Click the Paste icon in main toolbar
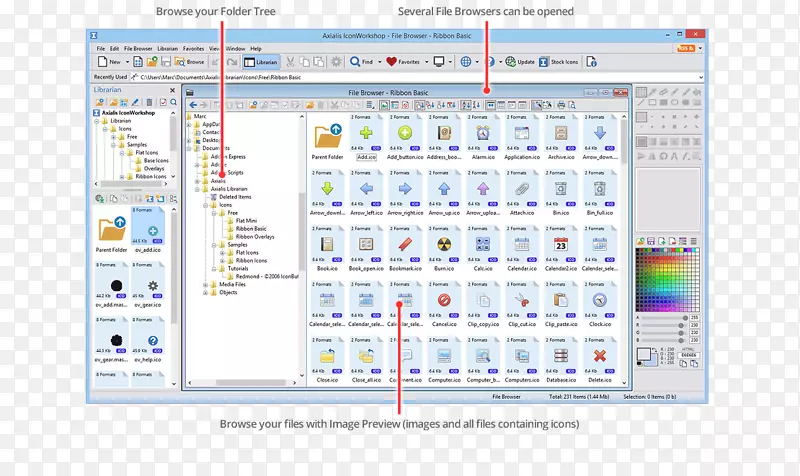The height and width of the screenshot is (476, 800). point(318,62)
